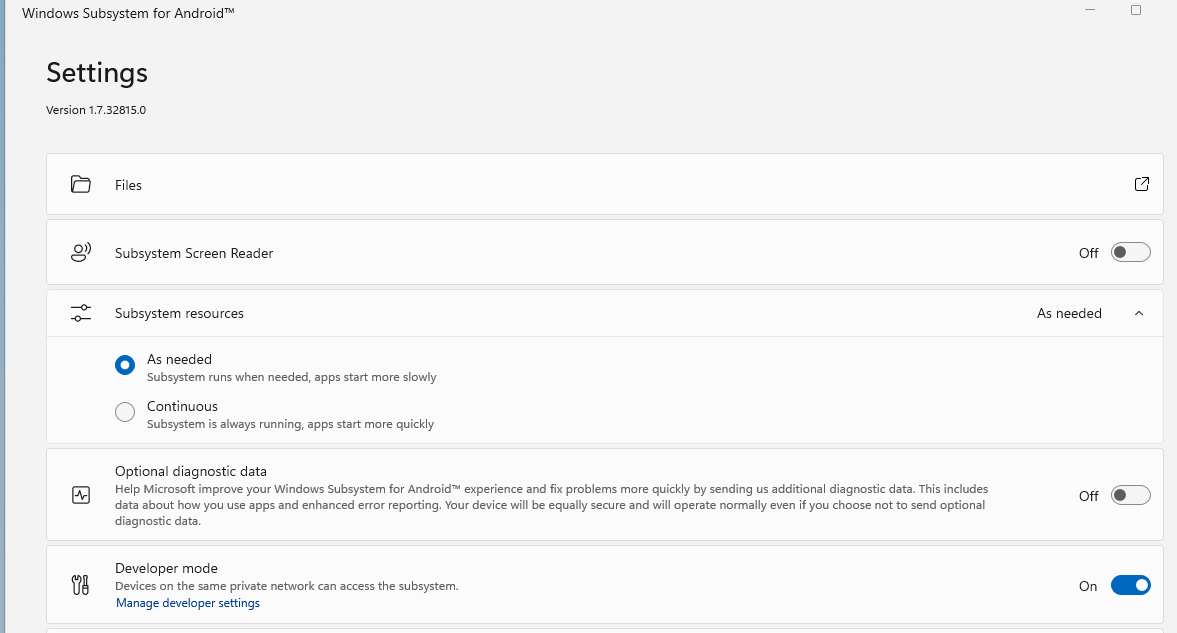Enable the Optional diagnostic data switch
Screen dimensions: 1177x633
[x=1130, y=496]
